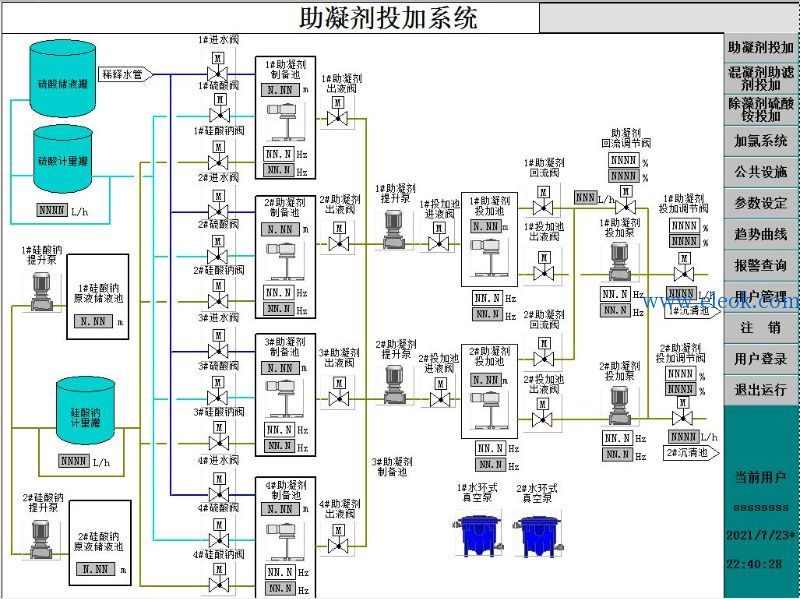Click the 参数设定 button
The height and width of the screenshot is (599, 800).
760,203
